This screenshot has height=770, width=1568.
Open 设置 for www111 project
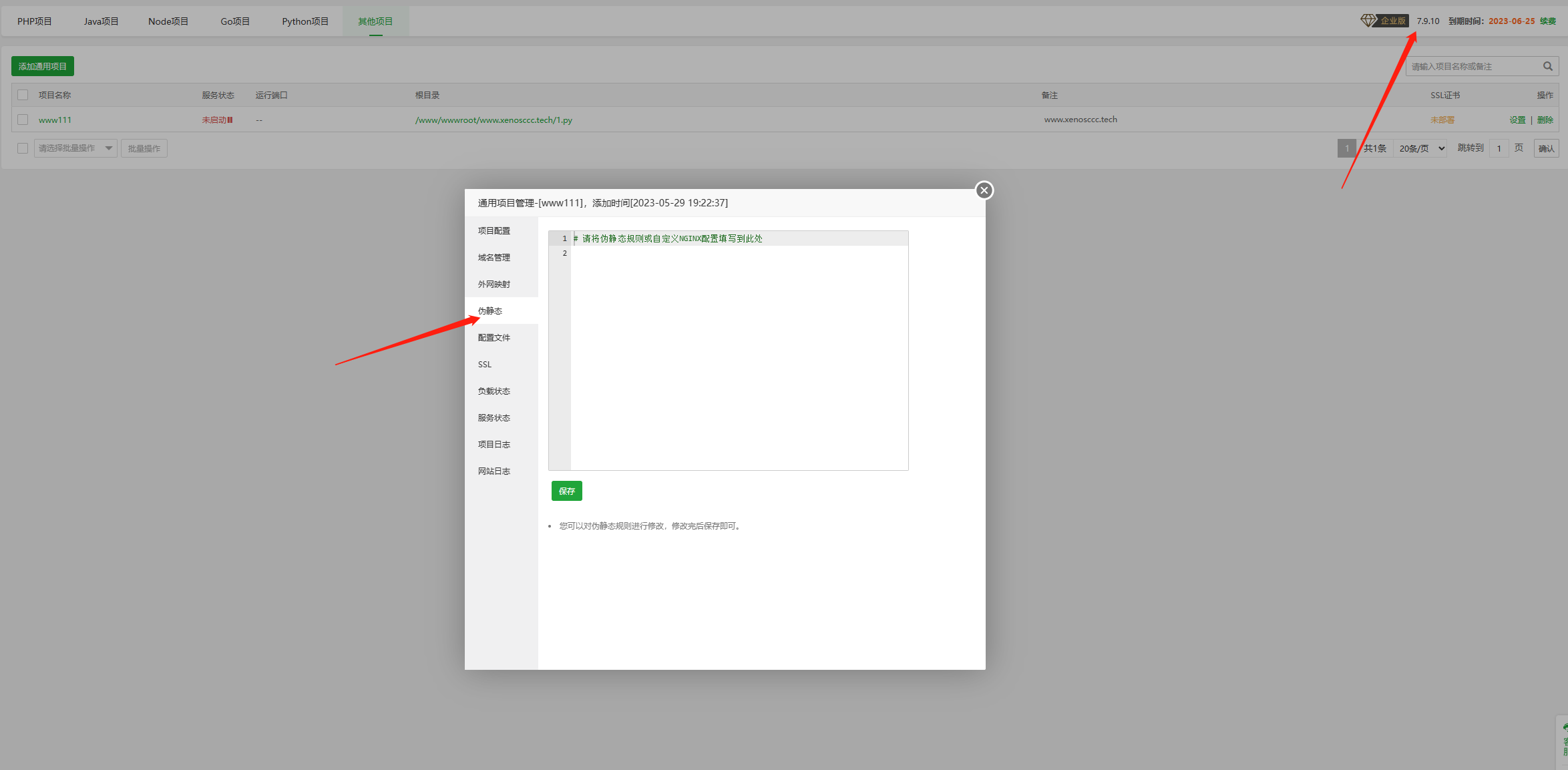[1517, 120]
